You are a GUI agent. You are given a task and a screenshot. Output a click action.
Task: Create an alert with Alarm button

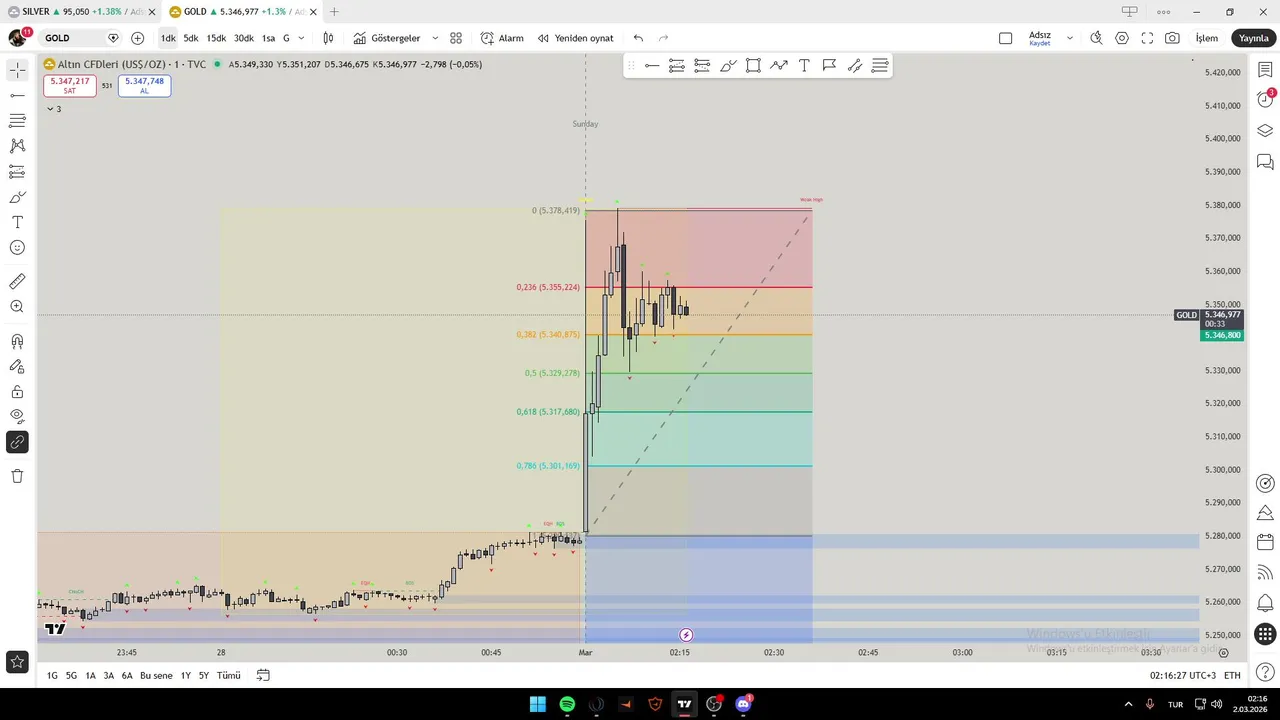pyautogui.click(x=502, y=38)
